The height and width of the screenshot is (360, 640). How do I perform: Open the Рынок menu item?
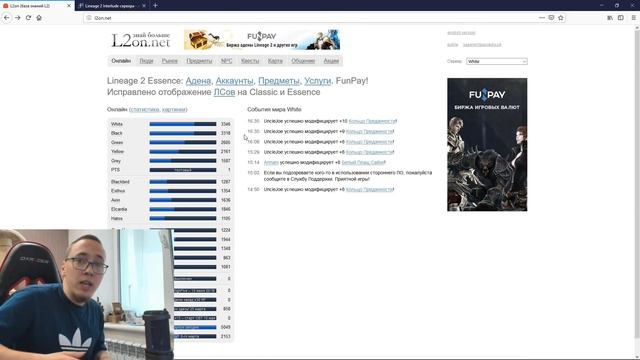(x=169, y=61)
